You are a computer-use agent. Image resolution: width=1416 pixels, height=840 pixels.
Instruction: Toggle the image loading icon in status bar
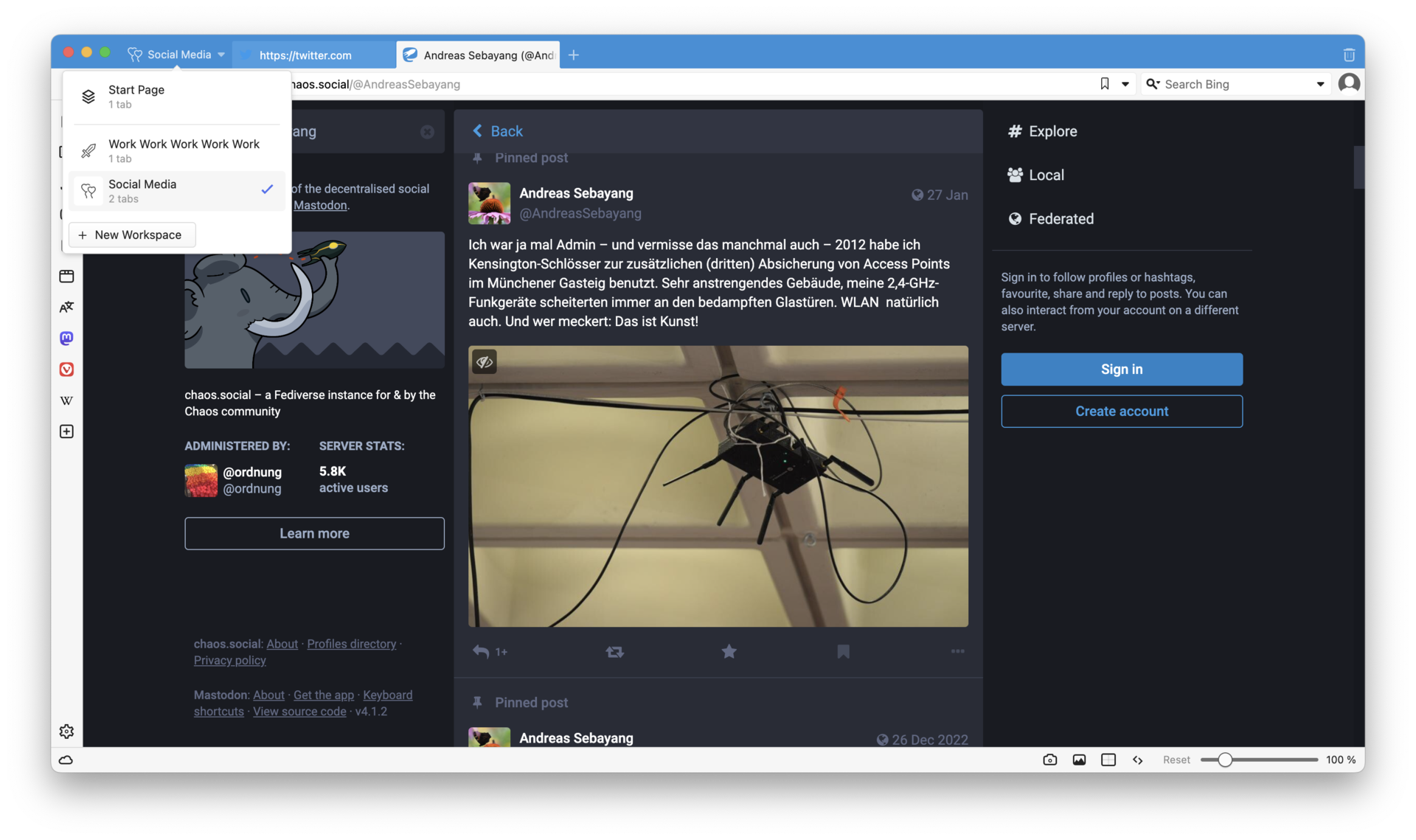coord(1079,760)
